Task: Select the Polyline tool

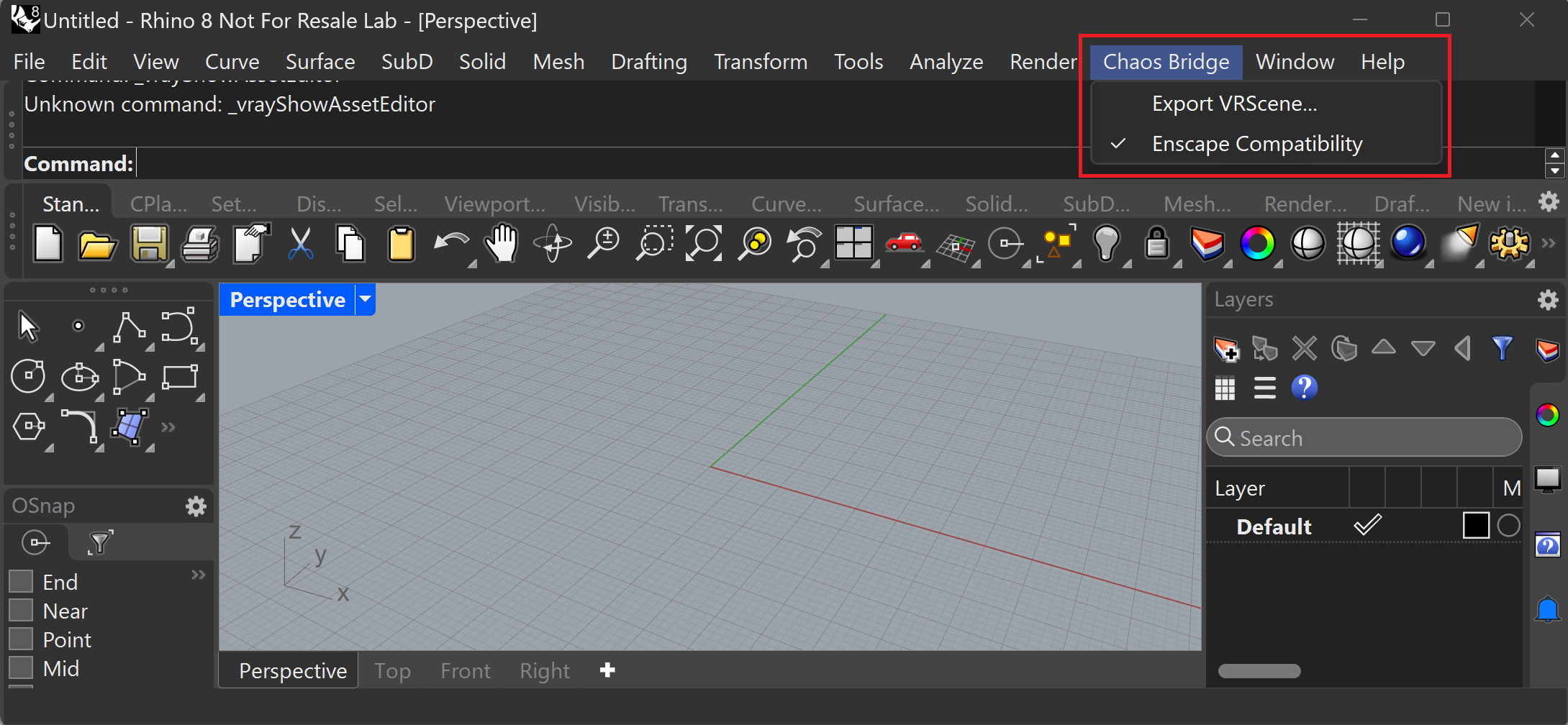Action: tap(130, 328)
